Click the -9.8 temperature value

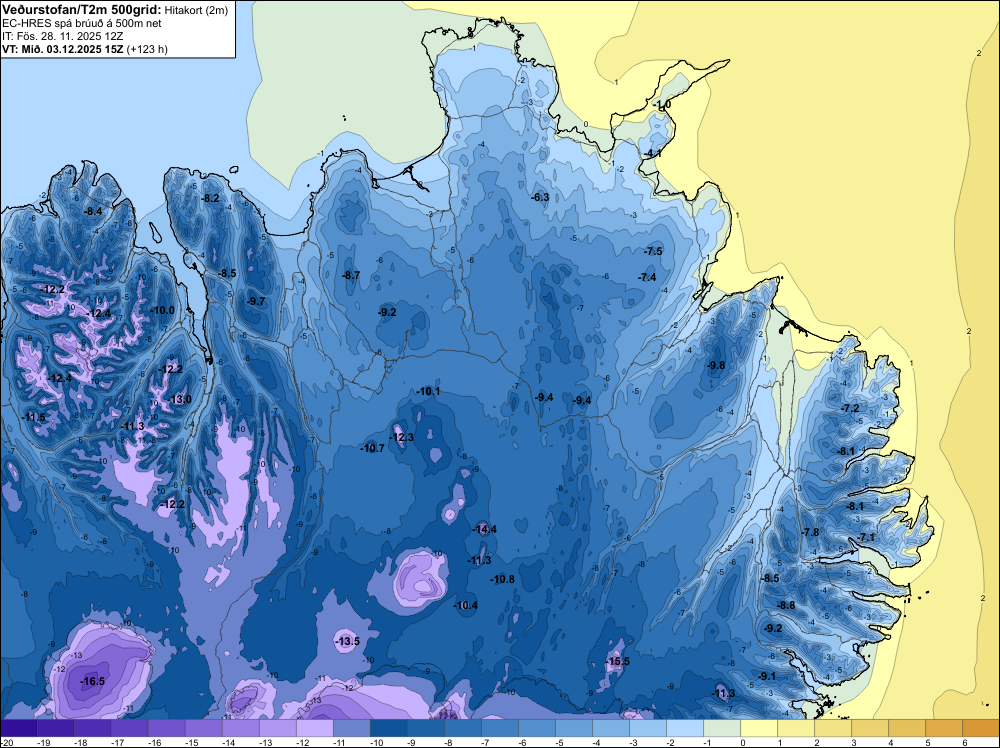coord(717,365)
